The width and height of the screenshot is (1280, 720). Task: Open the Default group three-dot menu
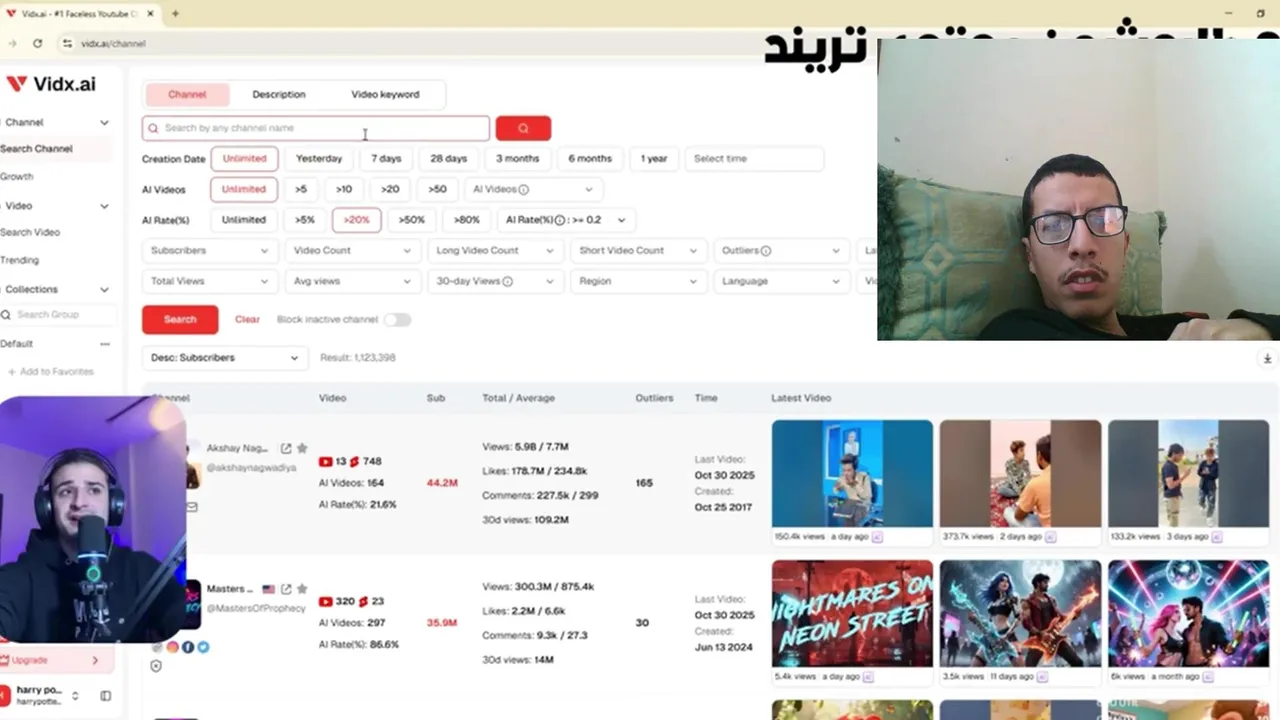click(105, 344)
